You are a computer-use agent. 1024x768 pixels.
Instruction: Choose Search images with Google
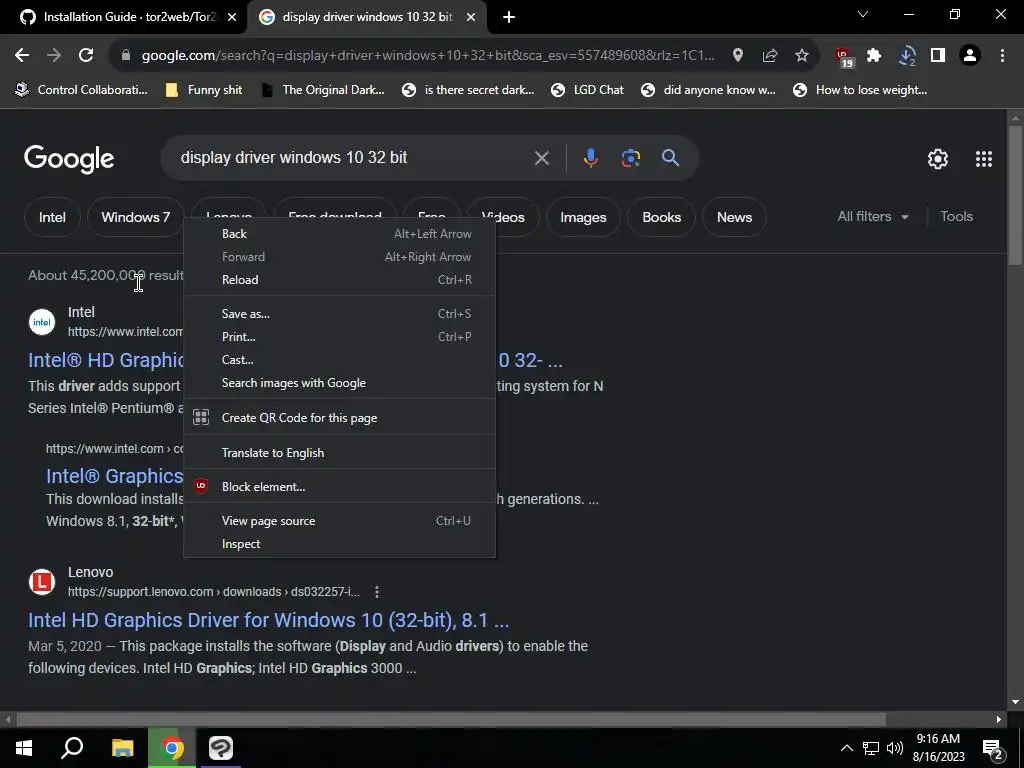pyautogui.click(x=339, y=383)
